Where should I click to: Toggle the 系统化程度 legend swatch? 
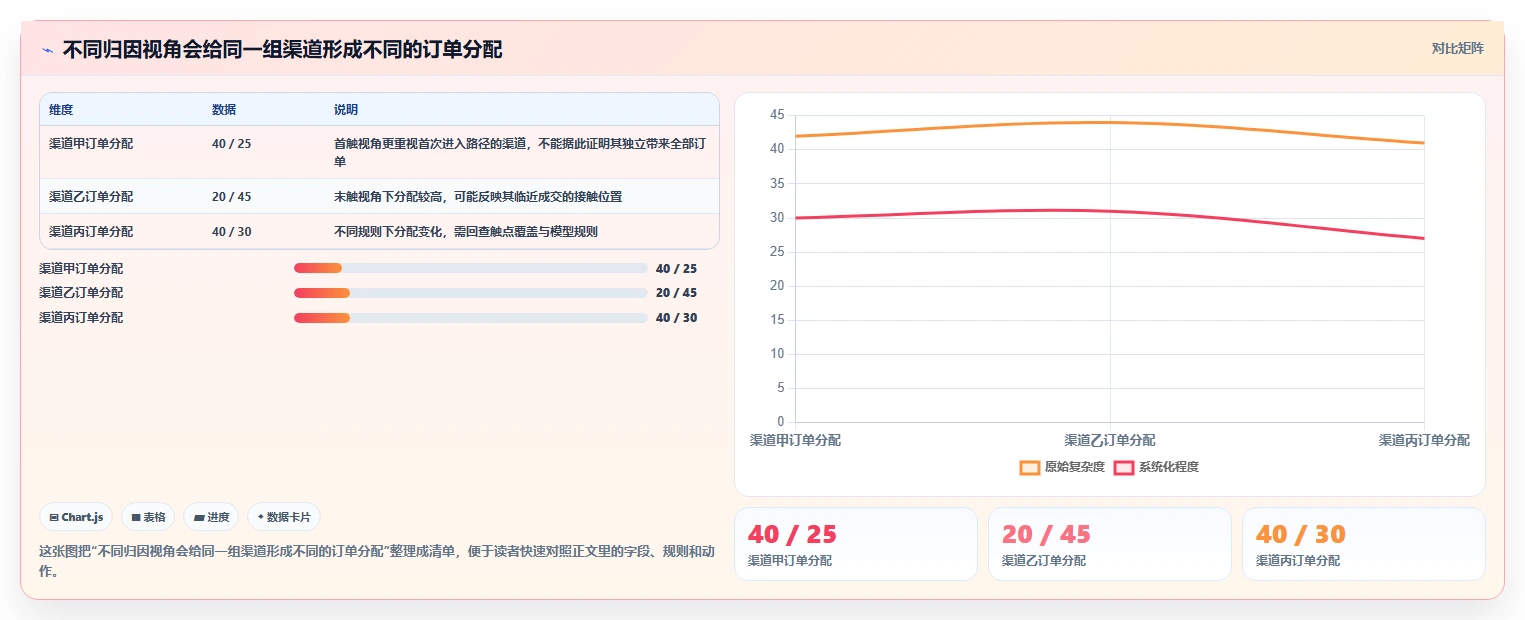1124,467
